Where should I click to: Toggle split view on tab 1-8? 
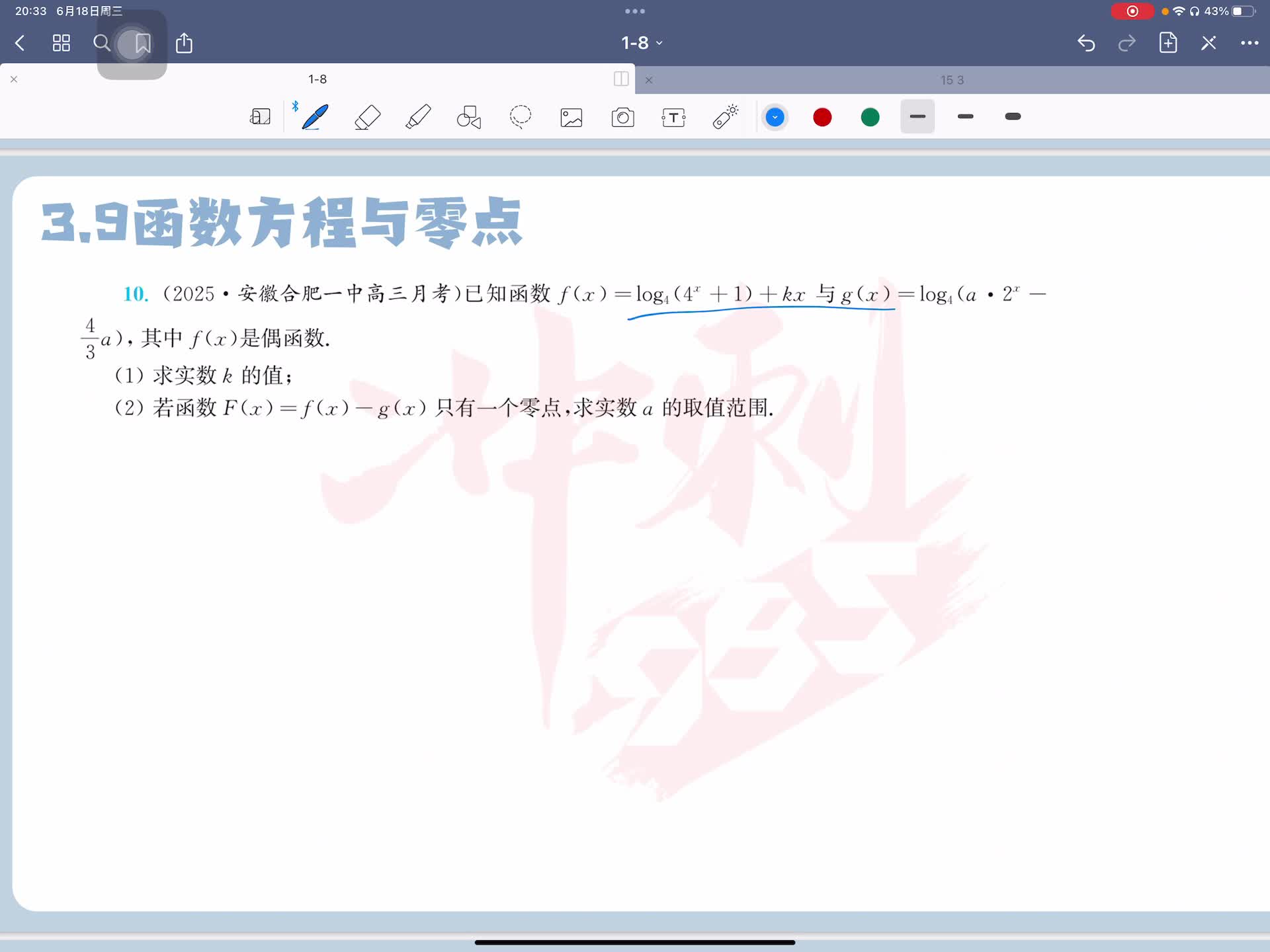(620, 79)
